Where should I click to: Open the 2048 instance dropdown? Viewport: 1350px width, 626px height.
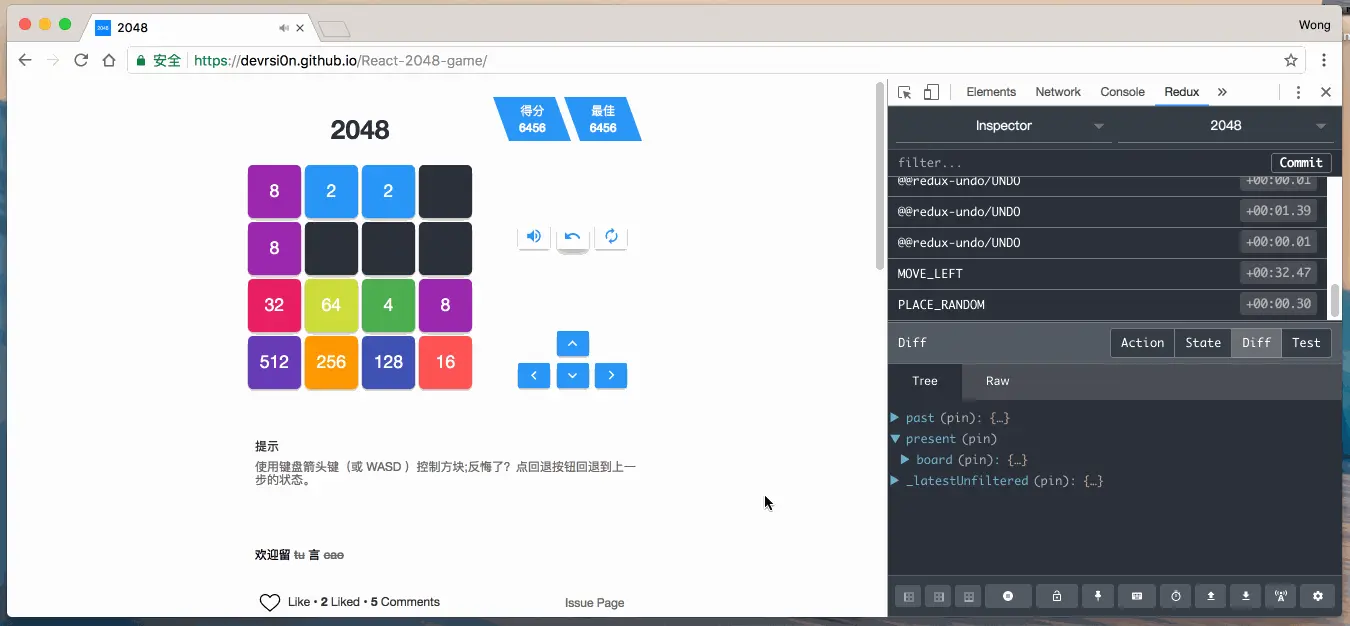pos(1227,125)
